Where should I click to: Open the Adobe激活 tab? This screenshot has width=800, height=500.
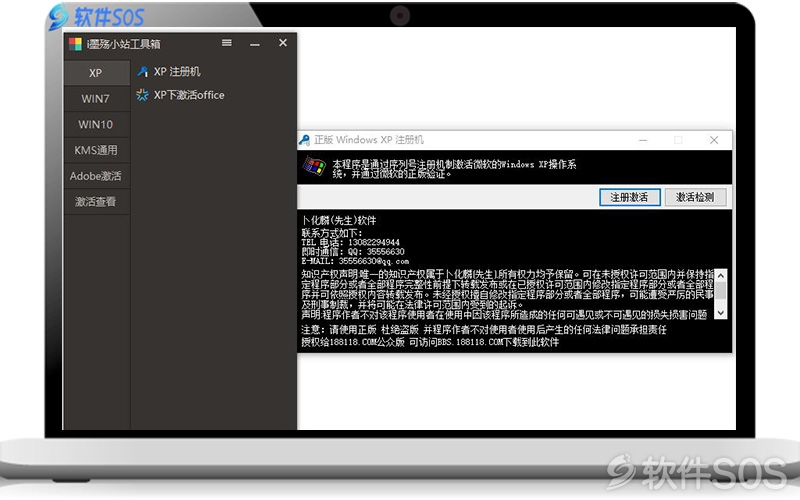pyautogui.click(x=96, y=176)
